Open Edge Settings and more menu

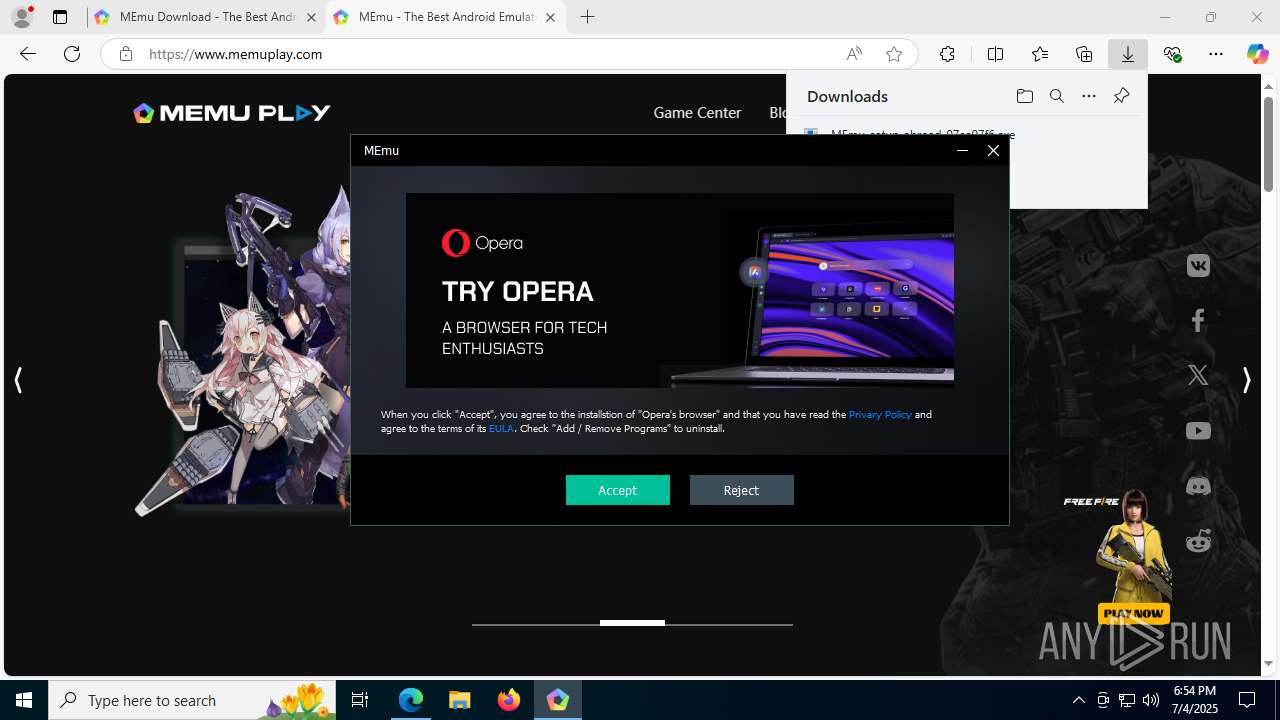pyautogui.click(x=1216, y=54)
